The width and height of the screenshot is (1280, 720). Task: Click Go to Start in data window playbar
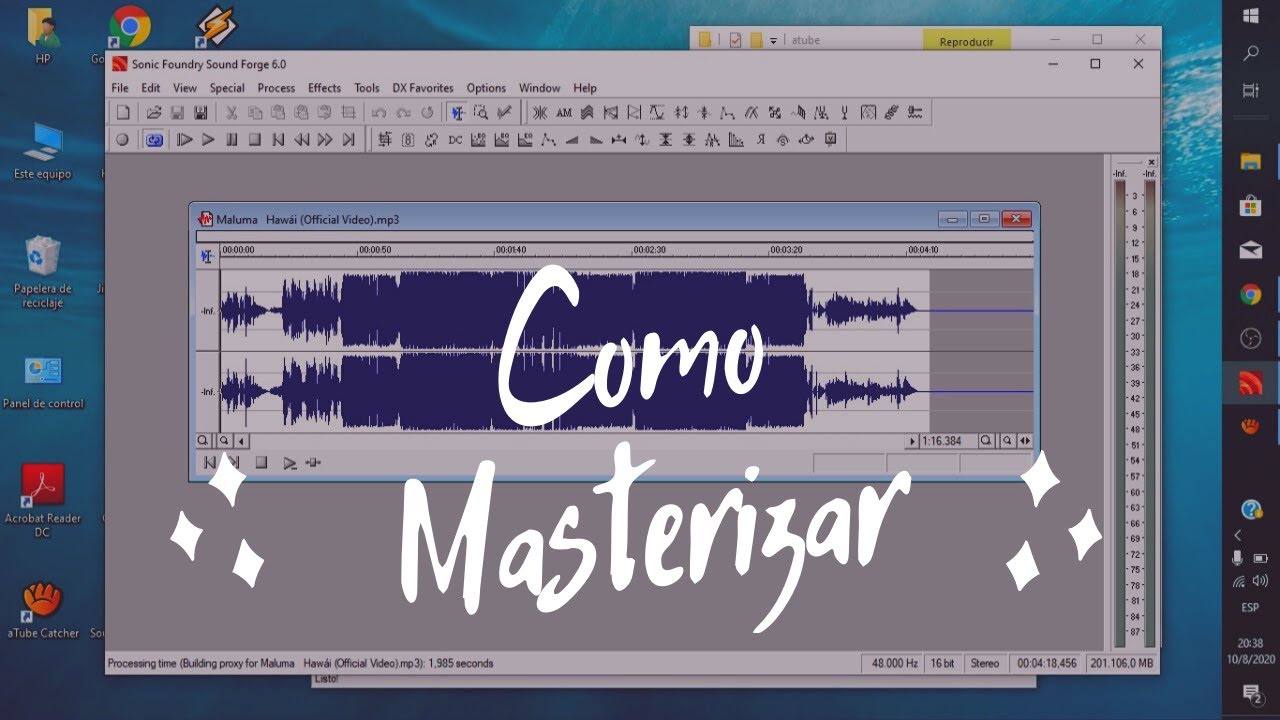pyautogui.click(x=210, y=462)
